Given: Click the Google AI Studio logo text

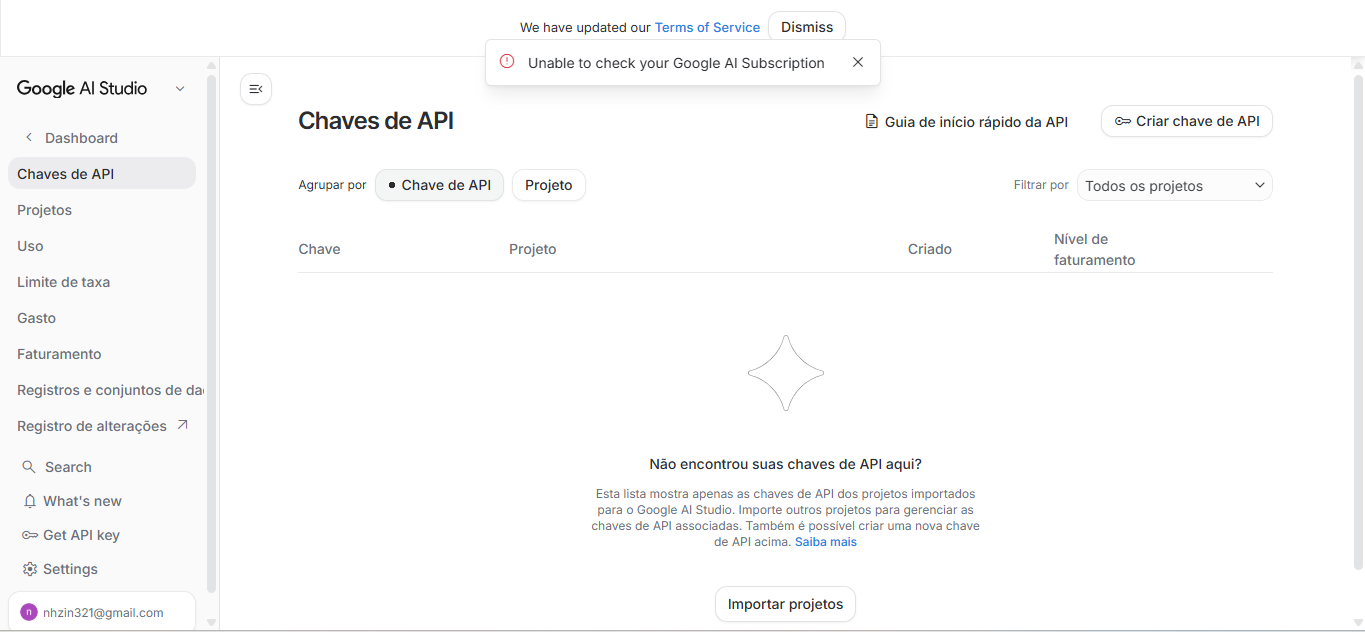Looking at the screenshot, I should coord(82,88).
